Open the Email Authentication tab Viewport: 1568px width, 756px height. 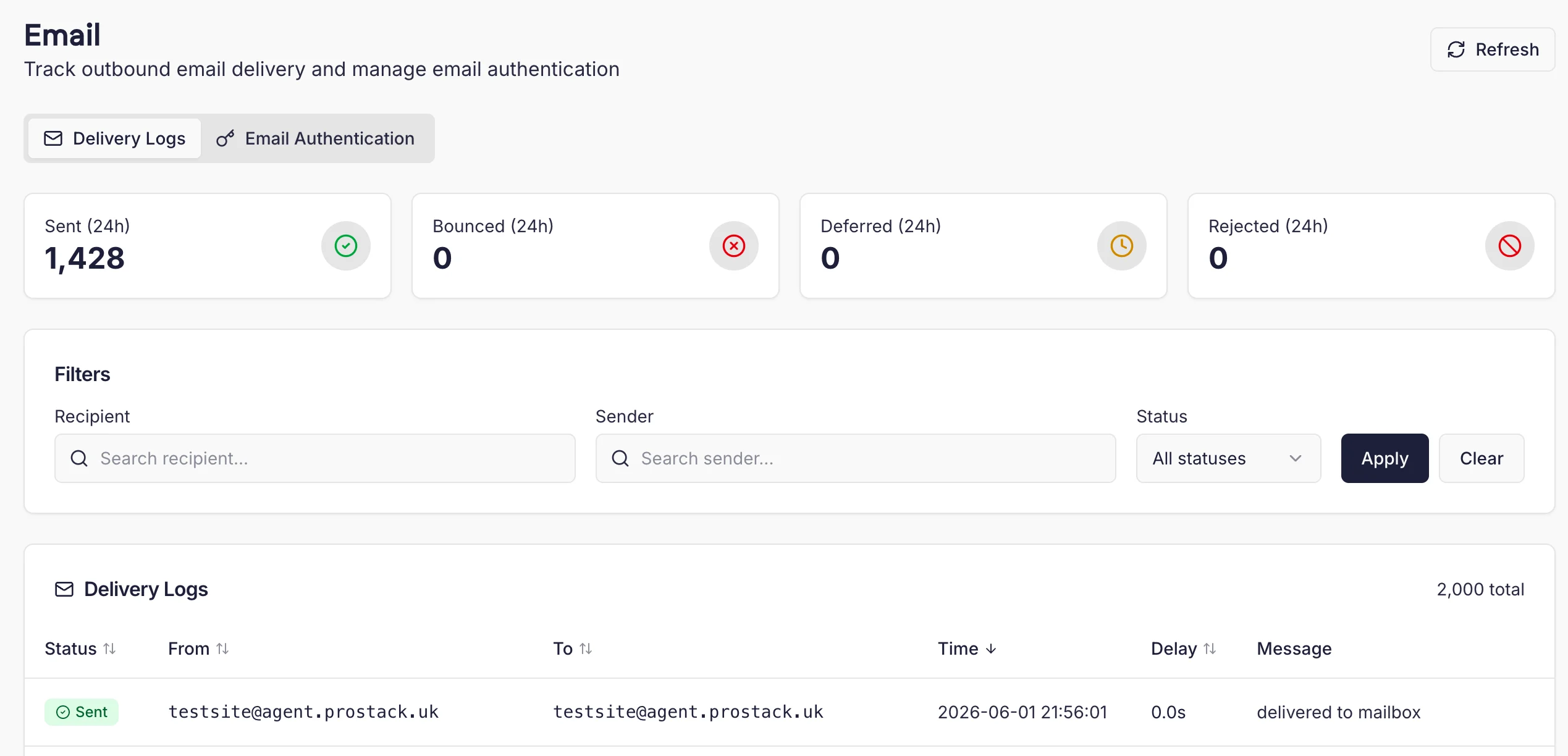[316, 138]
